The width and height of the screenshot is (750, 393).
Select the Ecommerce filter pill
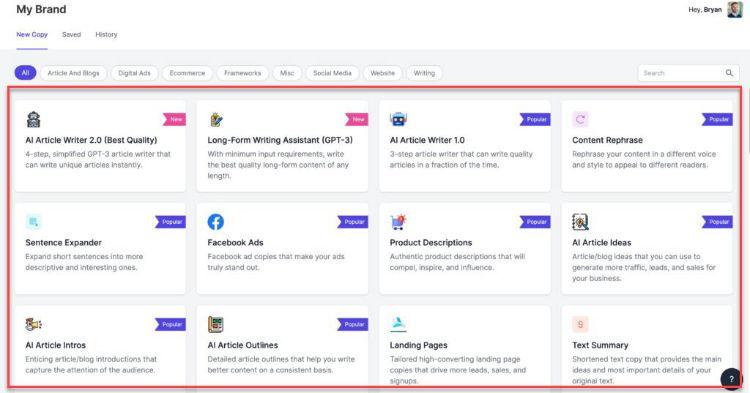click(x=187, y=73)
